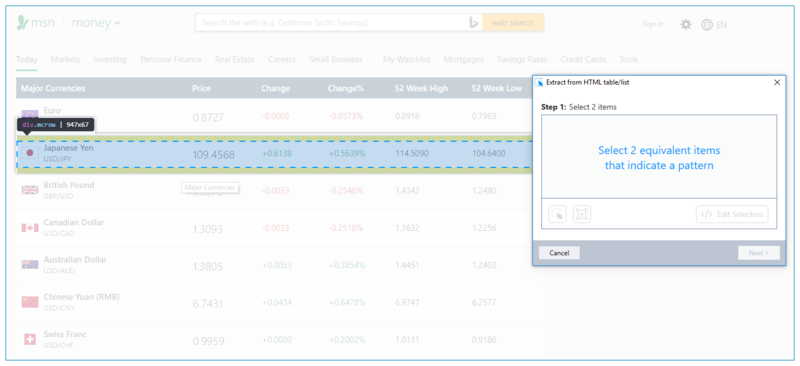Click the 52 Week Low column header
The height and width of the screenshot is (366, 800).
(x=497, y=88)
